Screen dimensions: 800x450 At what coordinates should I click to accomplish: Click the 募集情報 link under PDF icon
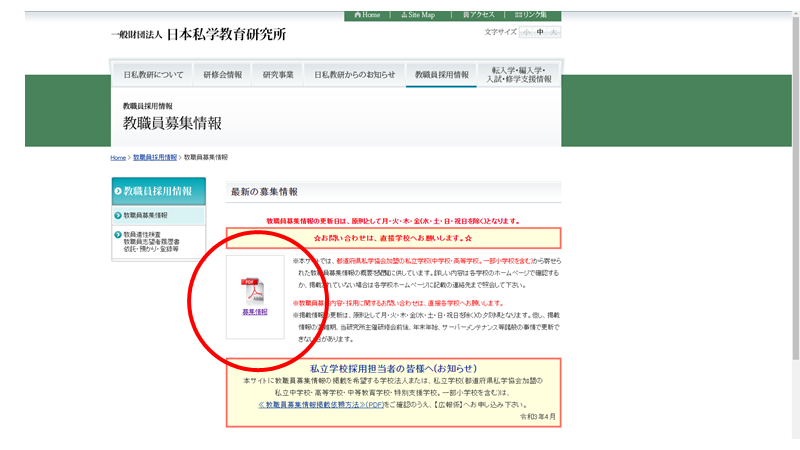[255, 312]
